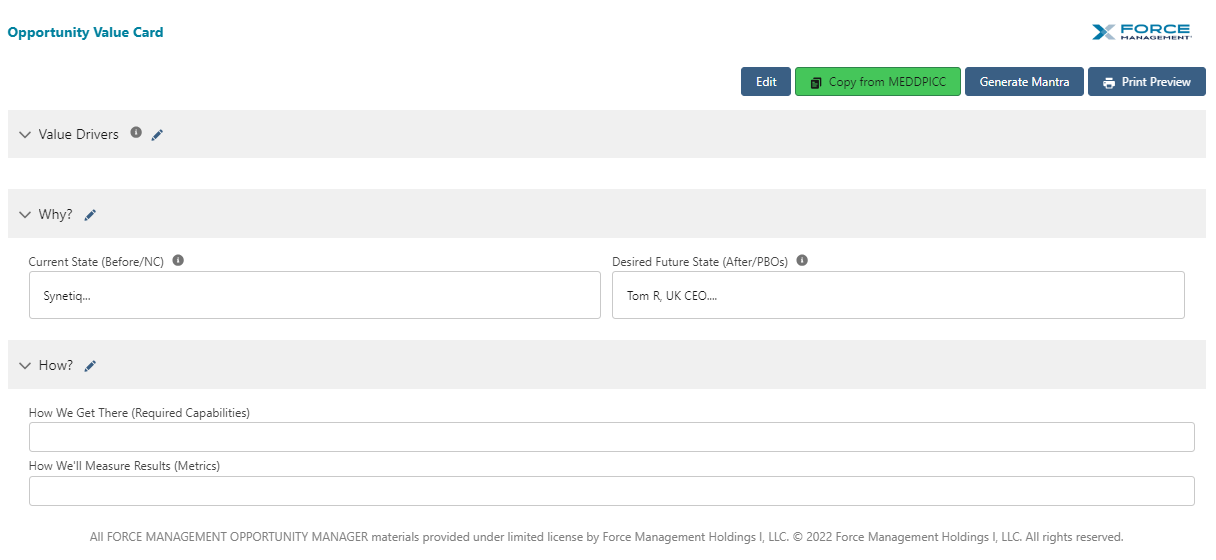Image resolution: width=1216 pixels, height=560 pixels.
Task: Click the Desired Future State text box
Action: [897, 295]
